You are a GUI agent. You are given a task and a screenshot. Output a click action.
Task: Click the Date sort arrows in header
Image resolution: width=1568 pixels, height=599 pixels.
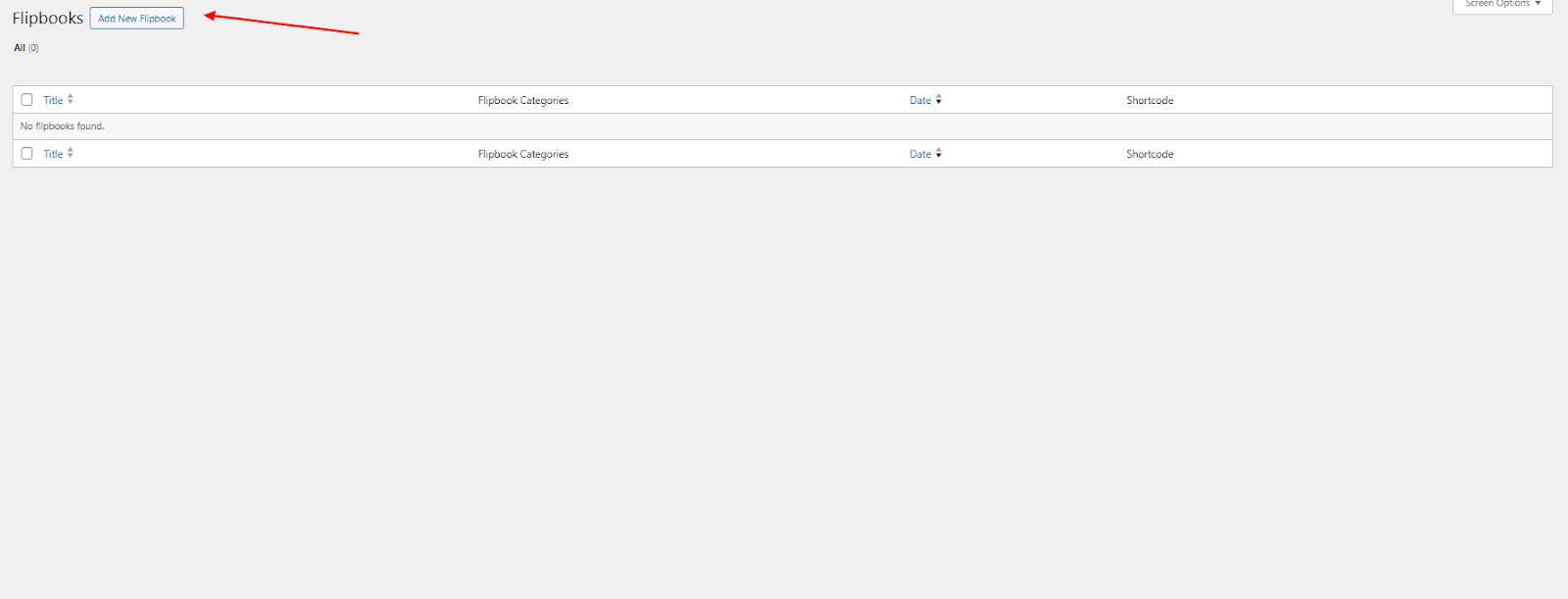click(x=939, y=100)
